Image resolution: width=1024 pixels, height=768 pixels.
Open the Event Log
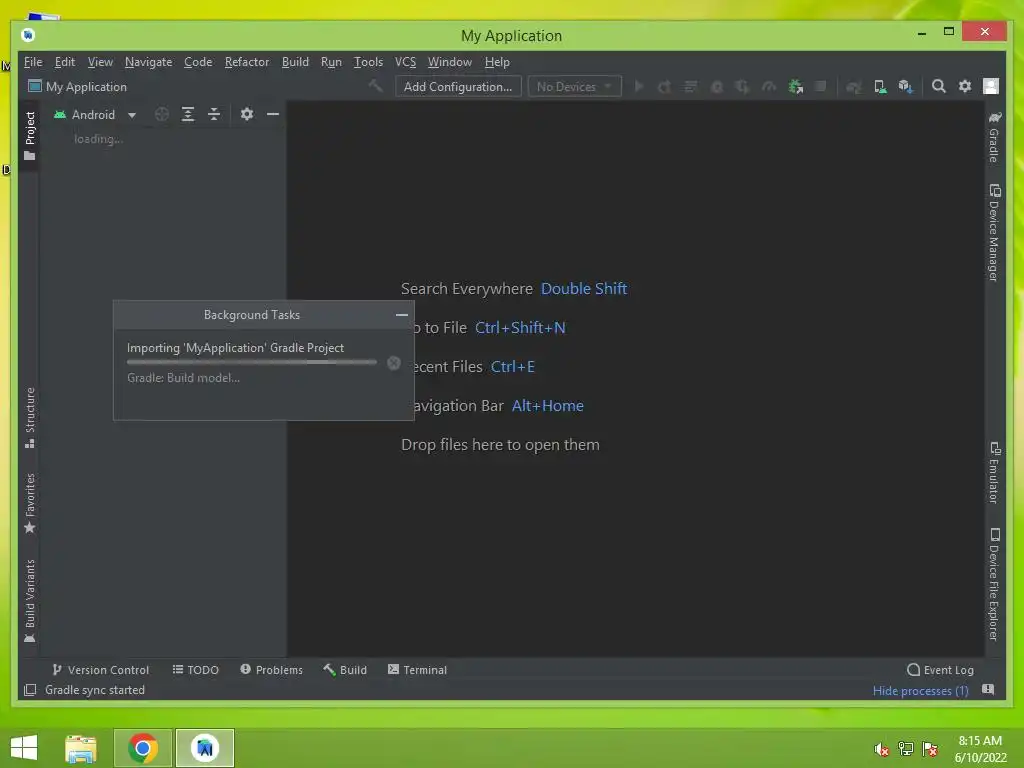click(940, 670)
